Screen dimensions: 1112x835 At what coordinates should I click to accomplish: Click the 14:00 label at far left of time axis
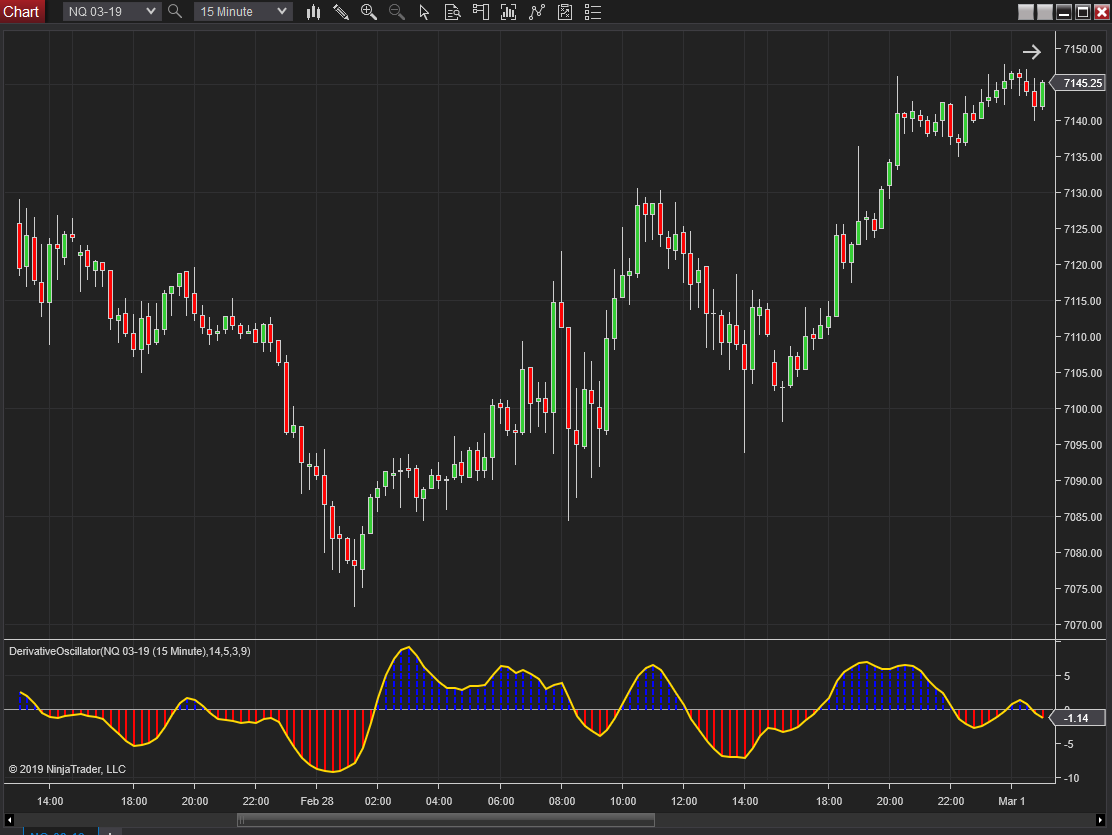point(50,801)
